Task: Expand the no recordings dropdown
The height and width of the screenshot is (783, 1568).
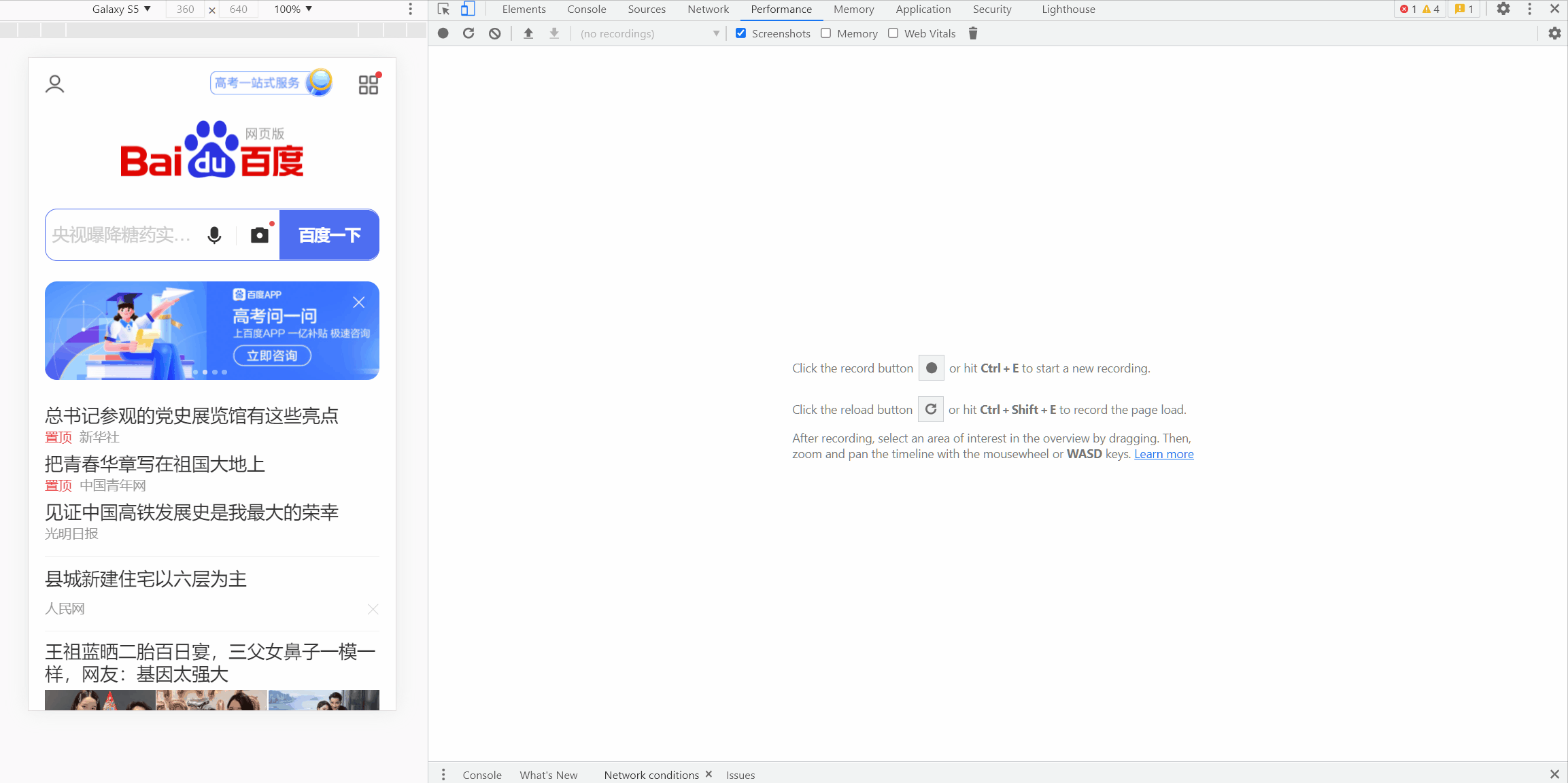Action: pos(649,33)
